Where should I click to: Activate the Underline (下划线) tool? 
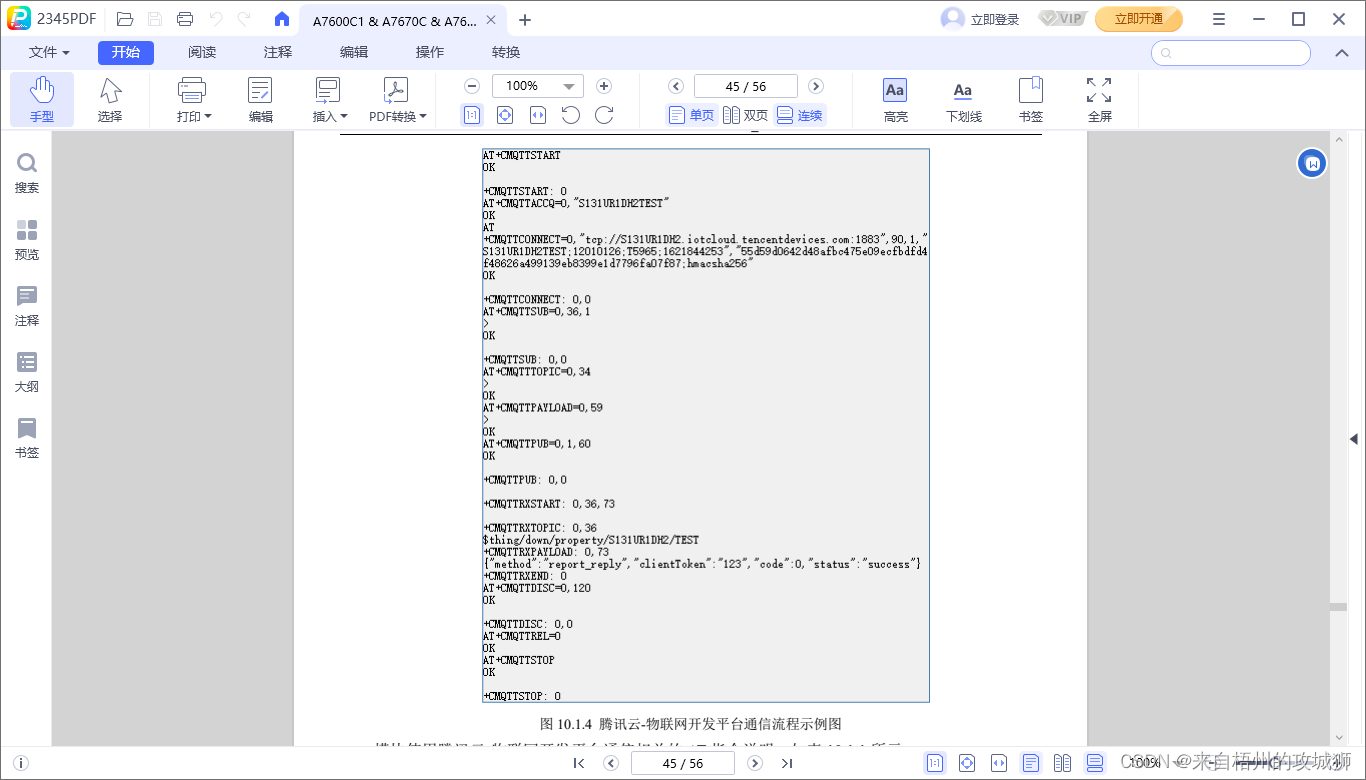coord(963,100)
